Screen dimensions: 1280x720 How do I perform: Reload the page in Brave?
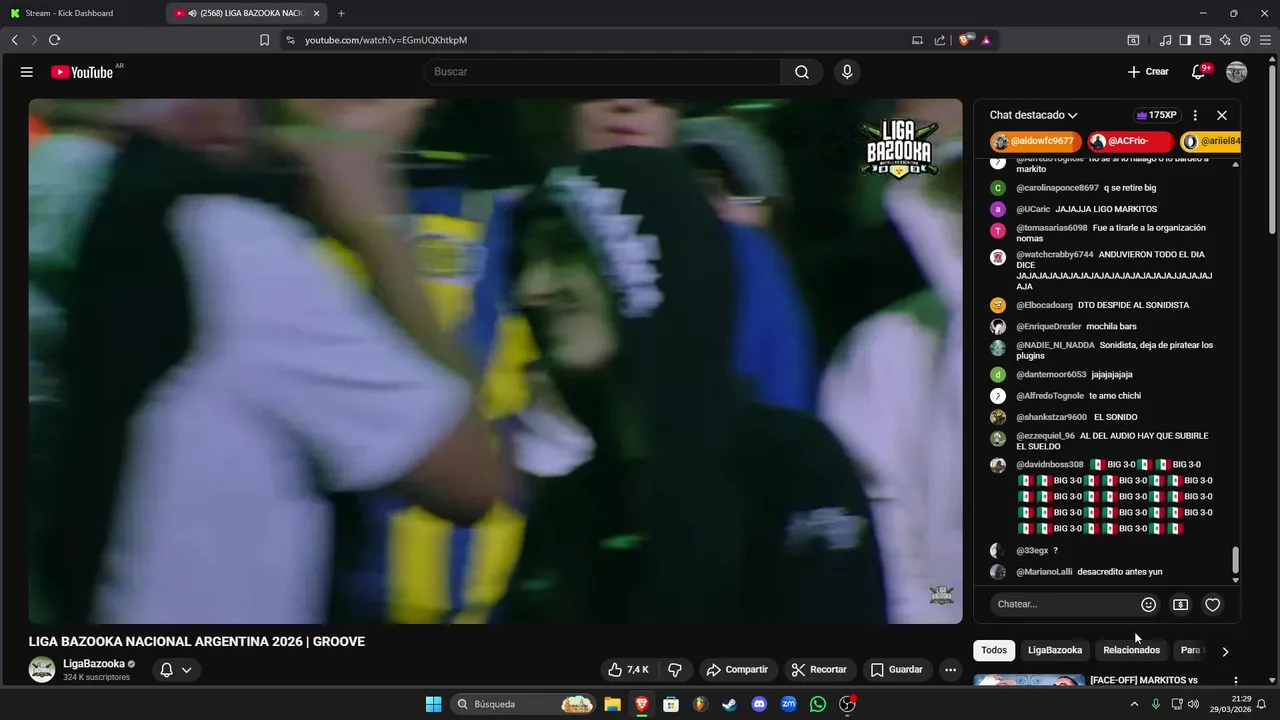pos(54,40)
